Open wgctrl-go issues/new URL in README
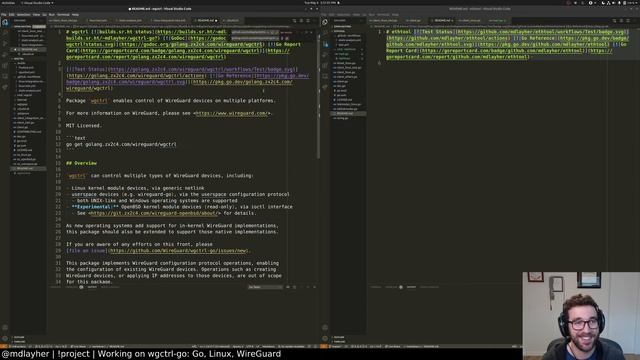This screenshot has height=360, width=640. (x=178, y=251)
